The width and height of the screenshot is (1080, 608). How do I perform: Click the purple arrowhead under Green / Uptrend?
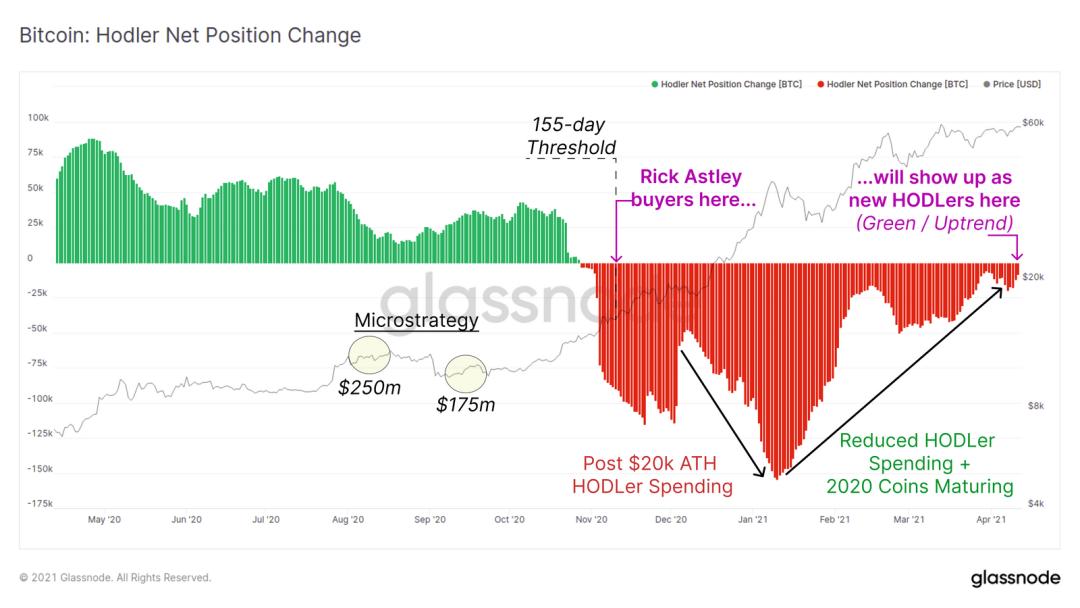pyautogui.click(x=1017, y=255)
